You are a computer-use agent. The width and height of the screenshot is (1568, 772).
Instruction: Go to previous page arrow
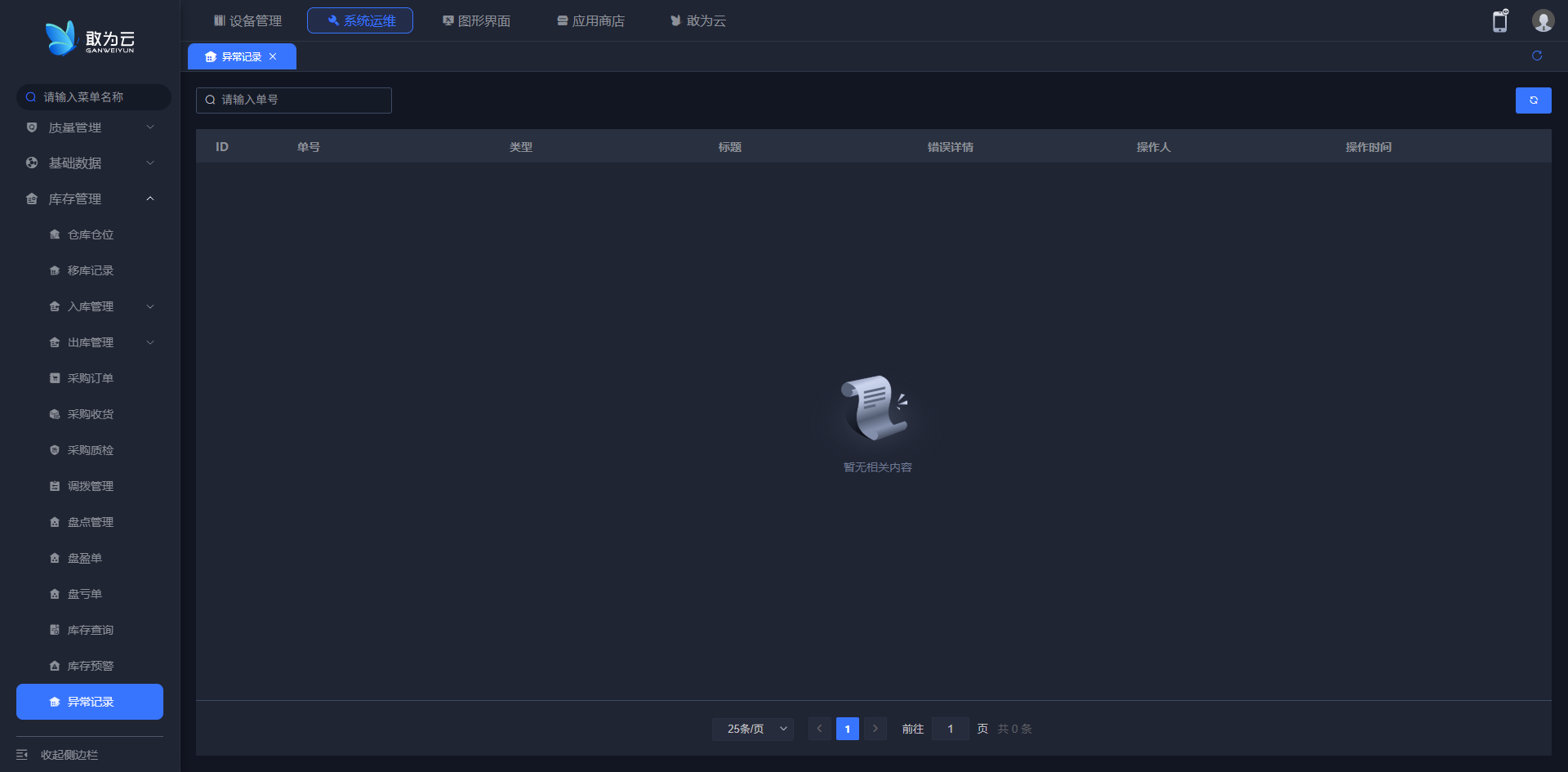click(x=820, y=729)
